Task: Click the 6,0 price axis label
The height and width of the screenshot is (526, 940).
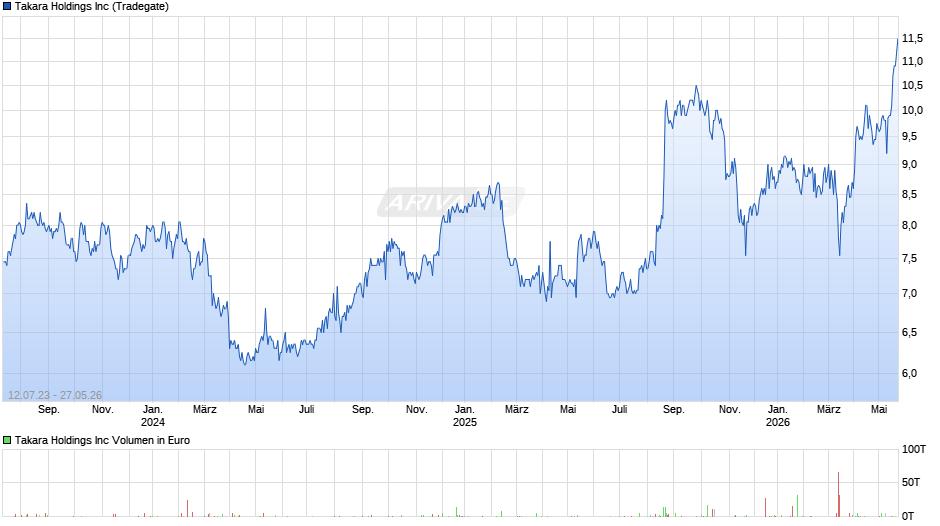Action: 909,373
